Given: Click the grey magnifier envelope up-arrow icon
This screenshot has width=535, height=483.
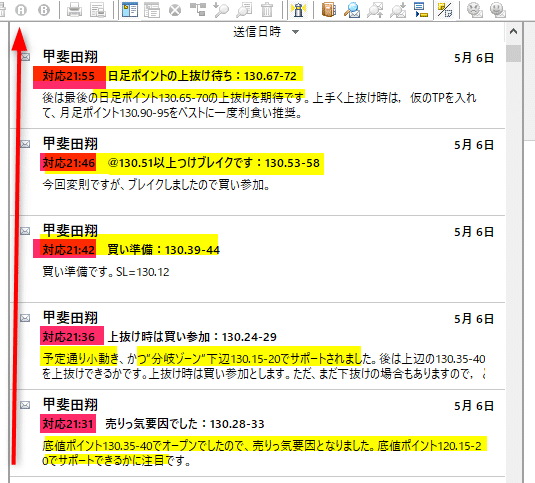Looking at the screenshot, I should pyautogui.click(x=375, y=10).
